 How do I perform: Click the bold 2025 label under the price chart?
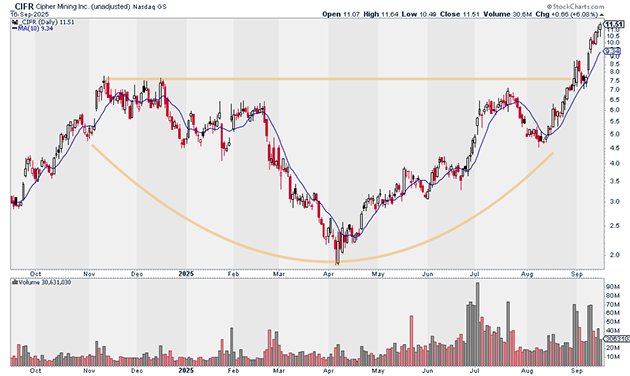[x=186, y=274]
